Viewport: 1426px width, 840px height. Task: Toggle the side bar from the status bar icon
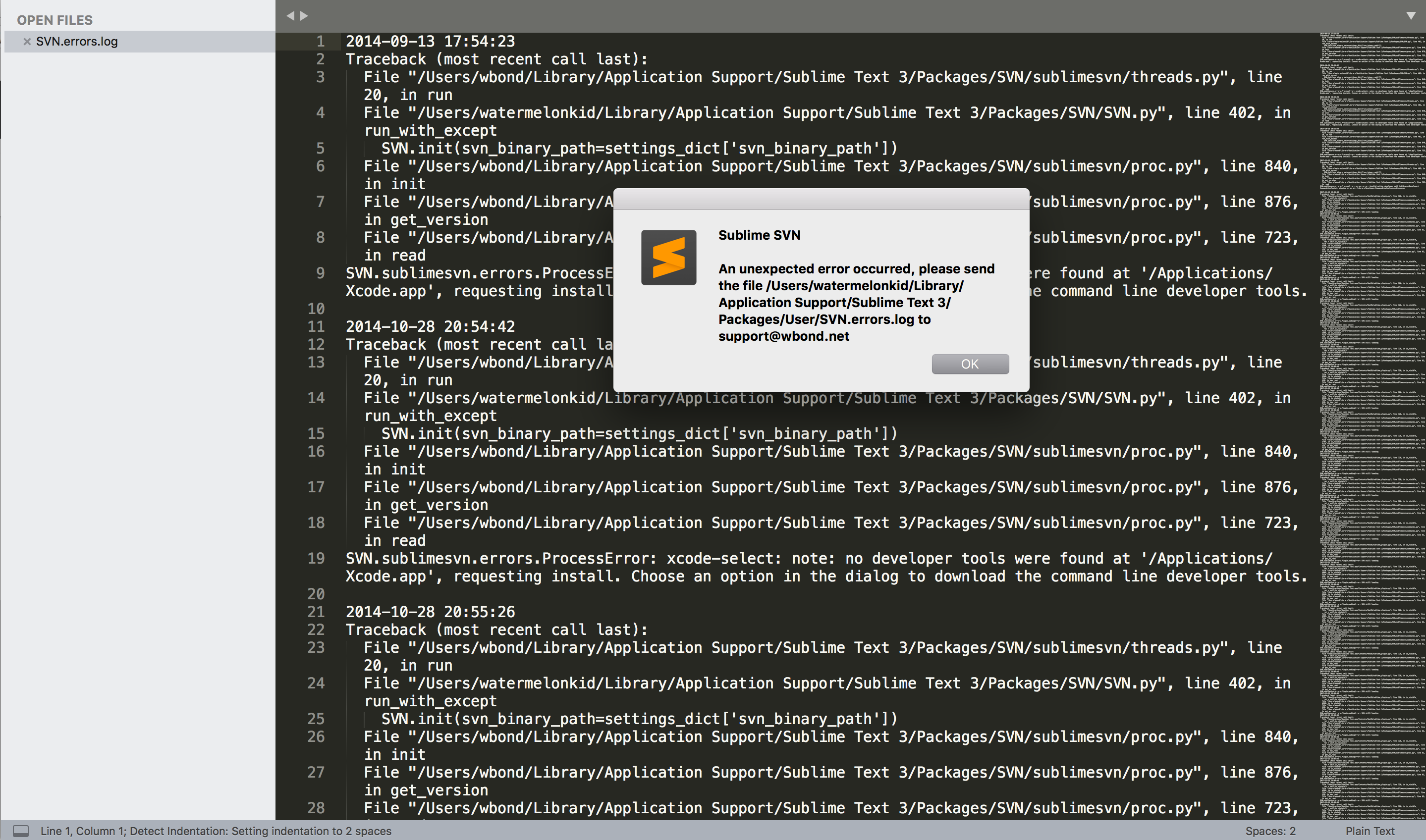click(21, 831)
